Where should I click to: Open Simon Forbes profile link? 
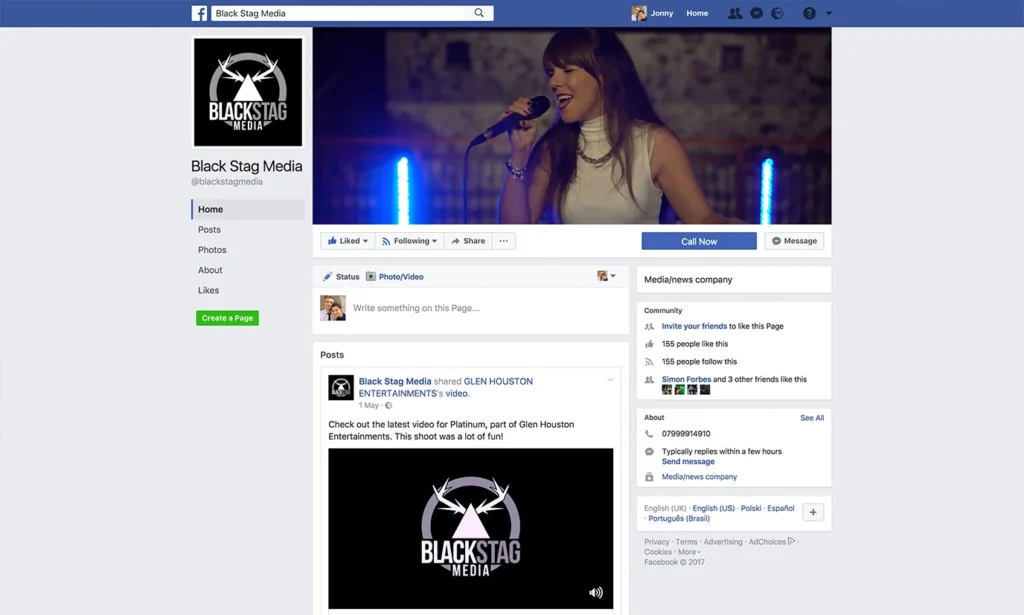686,379
